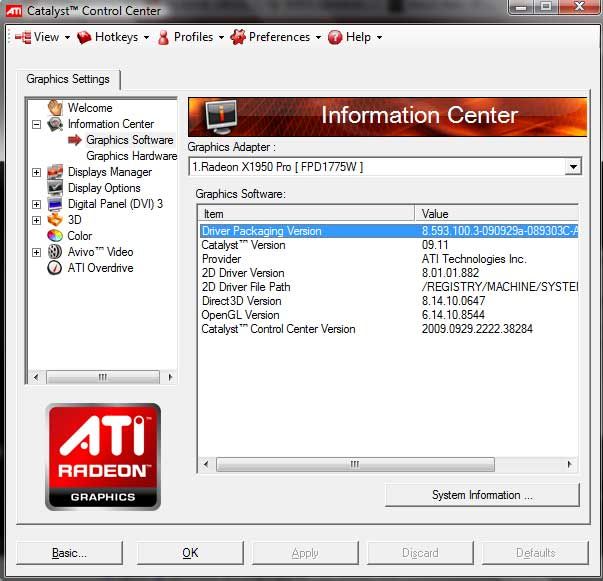Screen dimensions: 603x581
Task: Open the Profiles menu
Action: pos(191,37)
